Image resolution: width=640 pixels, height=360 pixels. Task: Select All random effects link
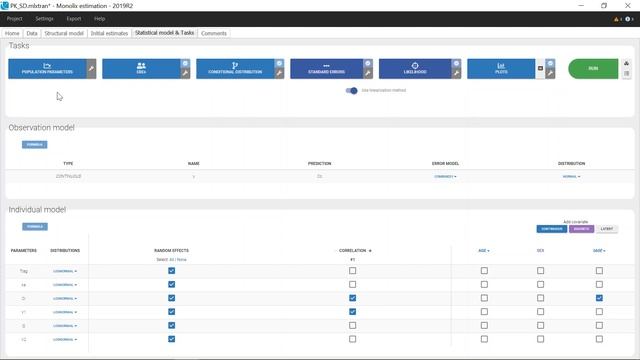point(172,260)
